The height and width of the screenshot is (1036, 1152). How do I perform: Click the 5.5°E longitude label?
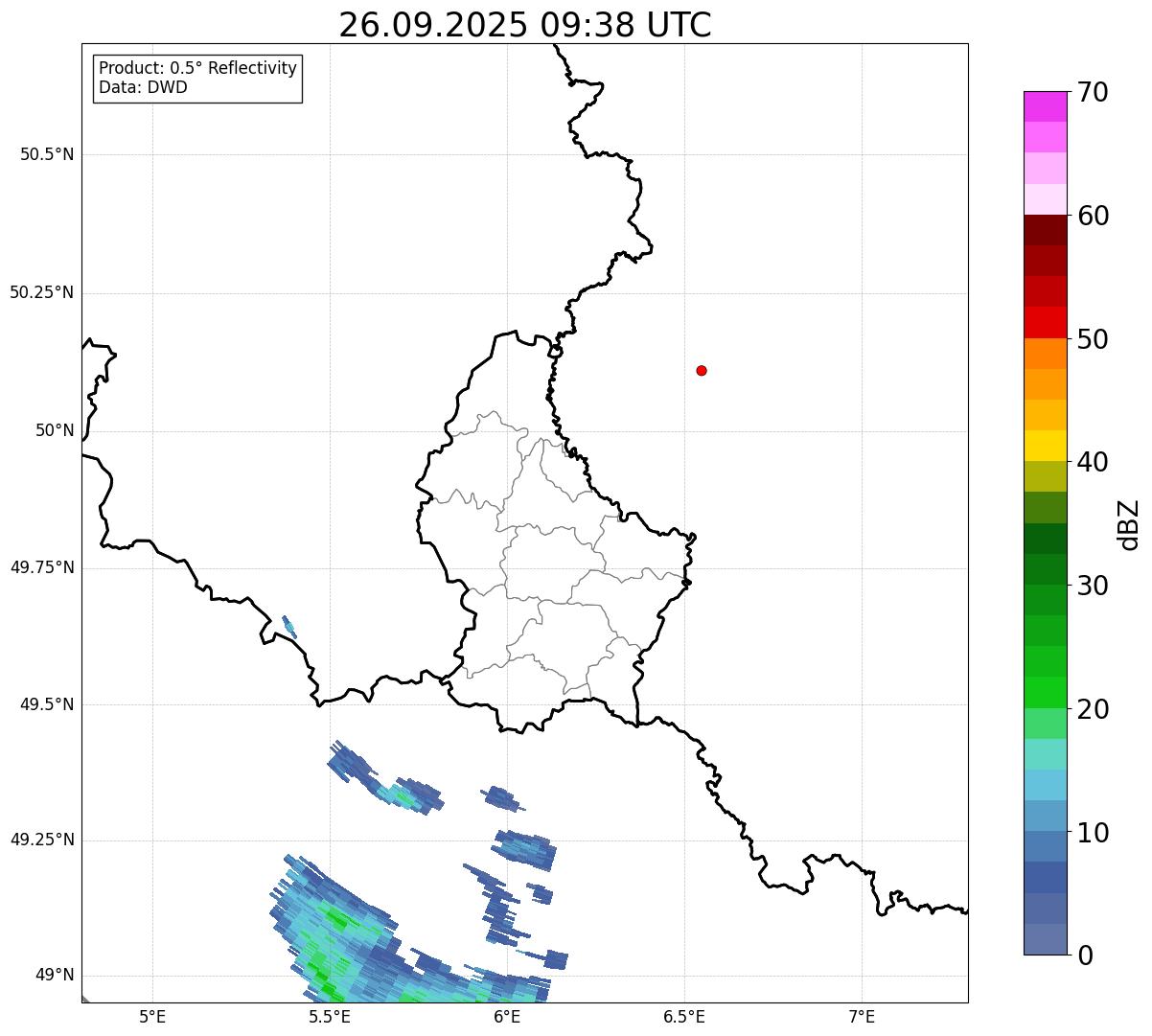[330, 1016]
